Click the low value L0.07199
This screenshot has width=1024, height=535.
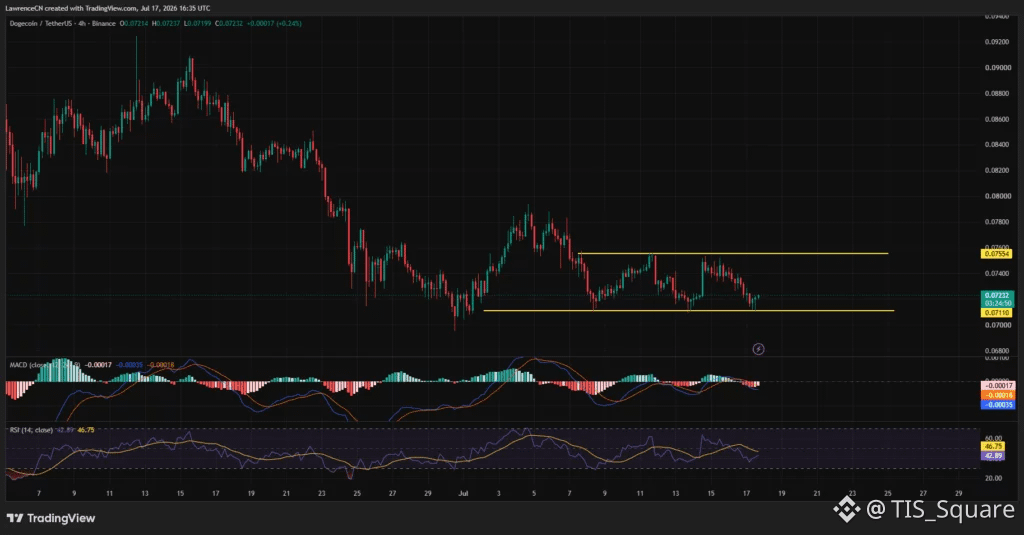tap(197, 24)
